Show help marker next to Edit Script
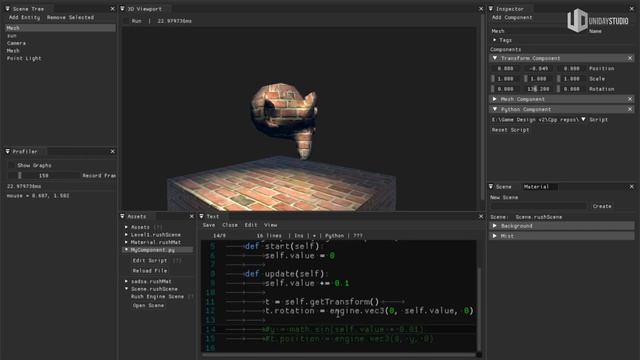 (177, 260)
